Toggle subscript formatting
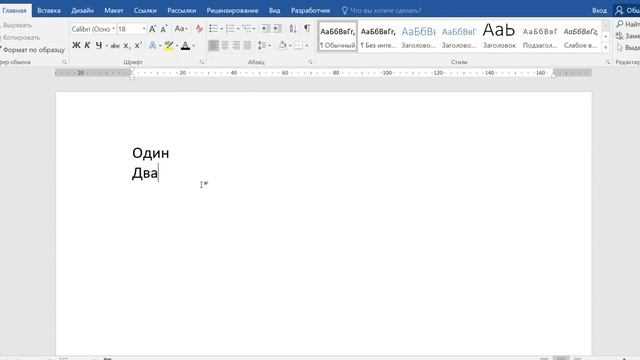 point(126,46)
